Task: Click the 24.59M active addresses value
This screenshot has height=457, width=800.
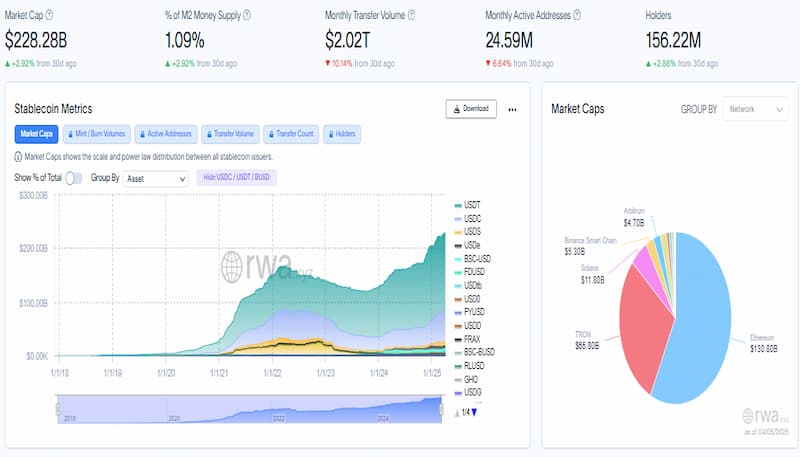Action: tap(509, 40)
